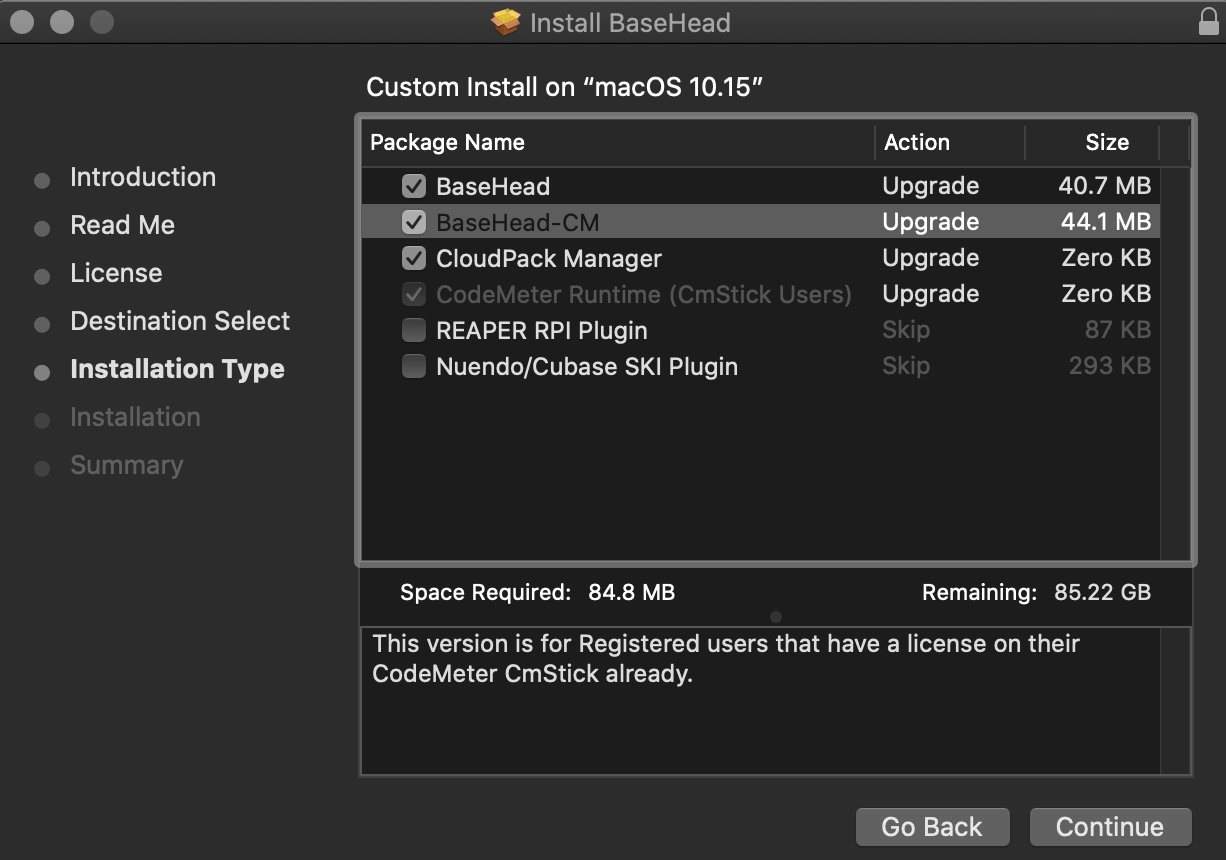
Task: Click Skip action for Nuendo/Cubase SKI Plugin
Action: pos(906,366)
